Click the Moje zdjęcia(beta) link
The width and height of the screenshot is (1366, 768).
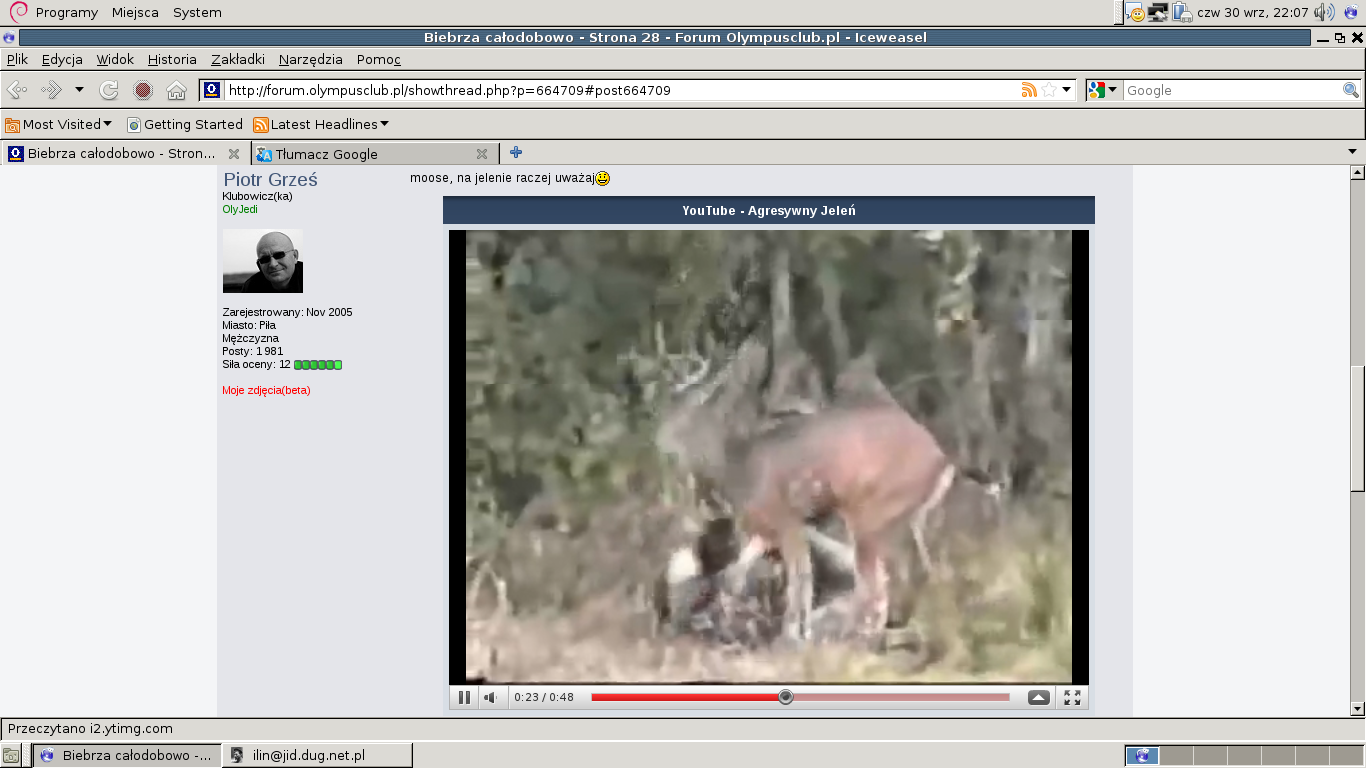coord(266,390)
